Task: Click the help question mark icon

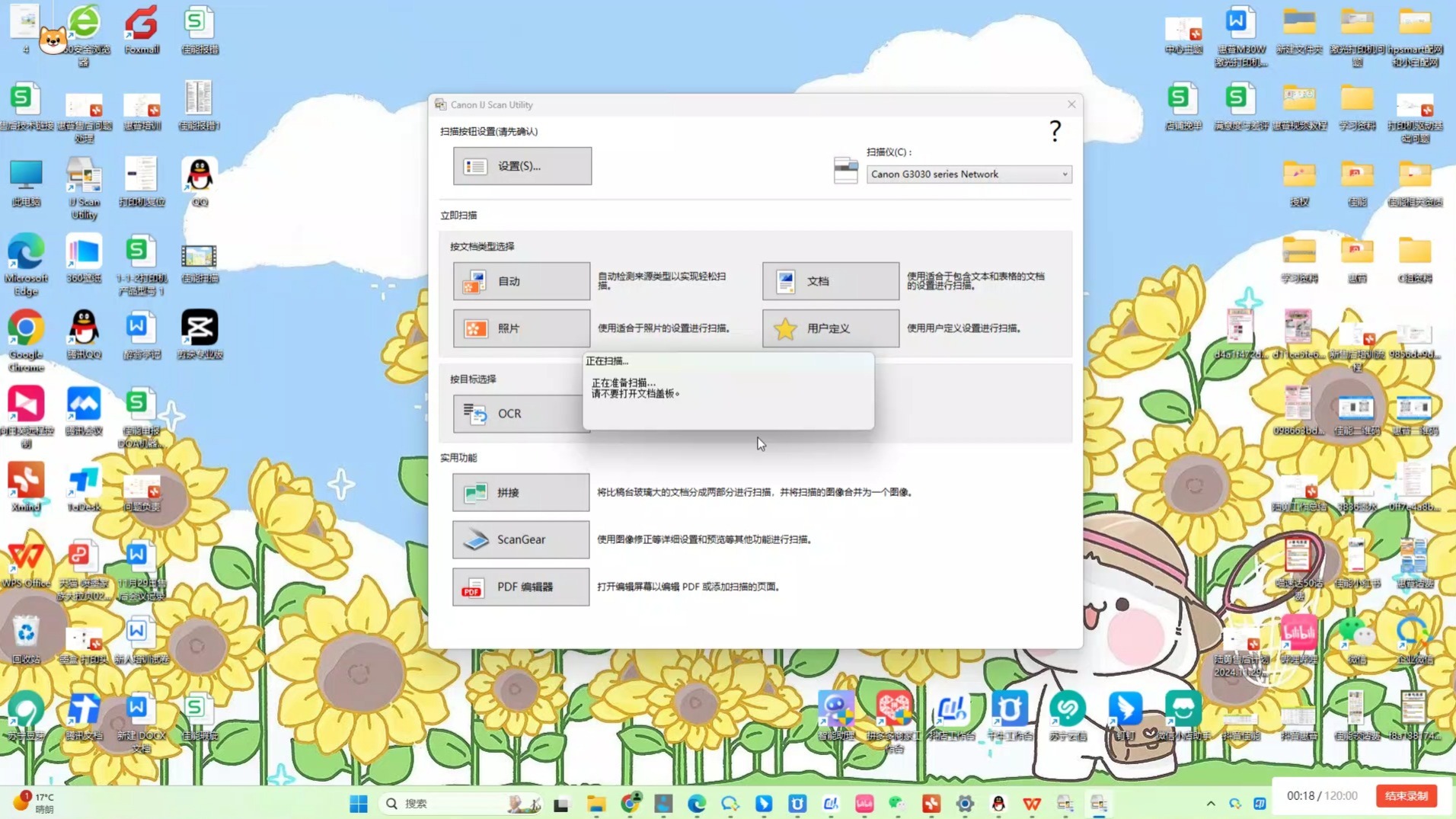Action: pos(1054,131)
